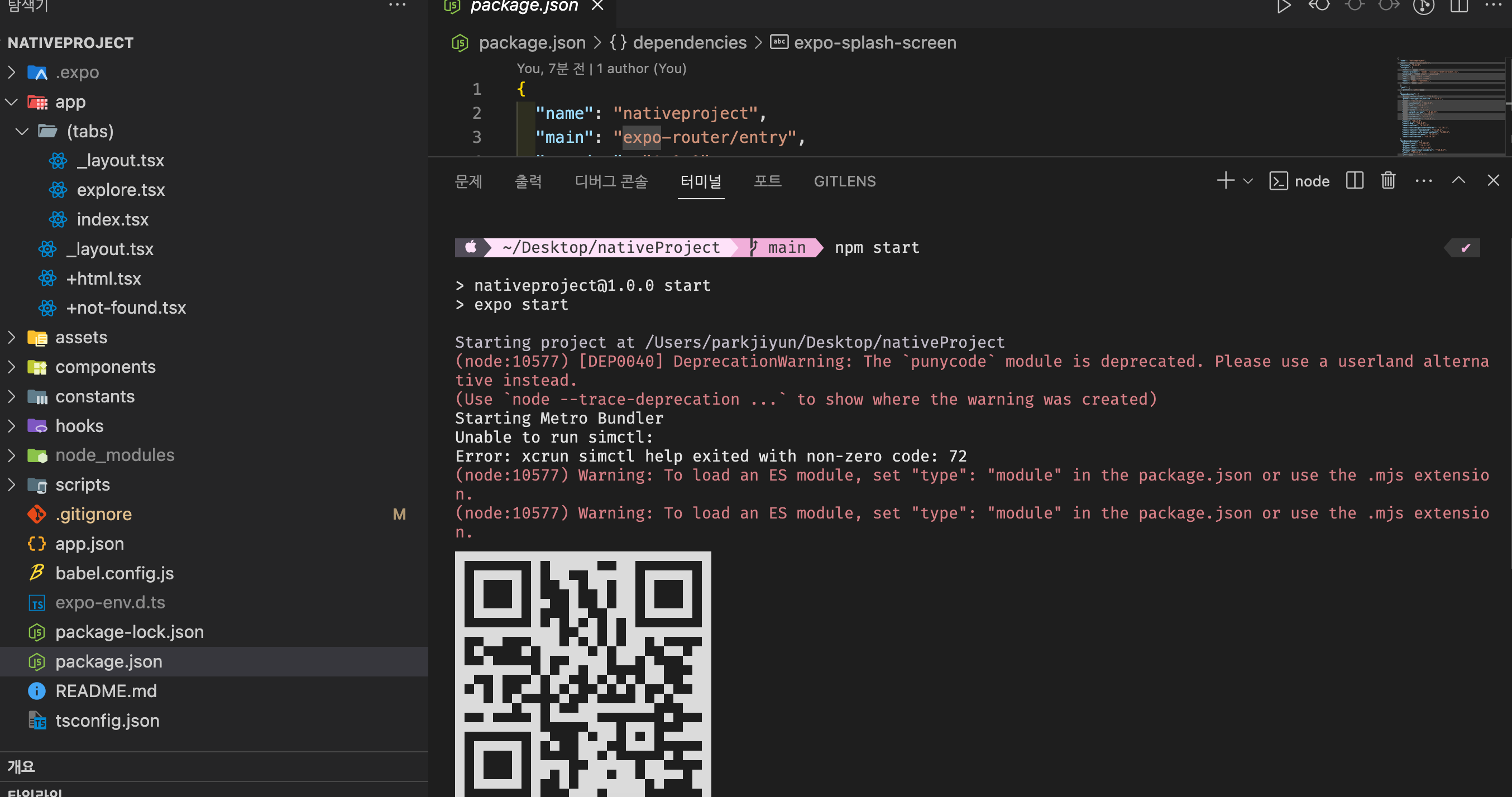Select the node terminal instance
This screenshot has width=1512, height=797.
[x=1299, y=181]
